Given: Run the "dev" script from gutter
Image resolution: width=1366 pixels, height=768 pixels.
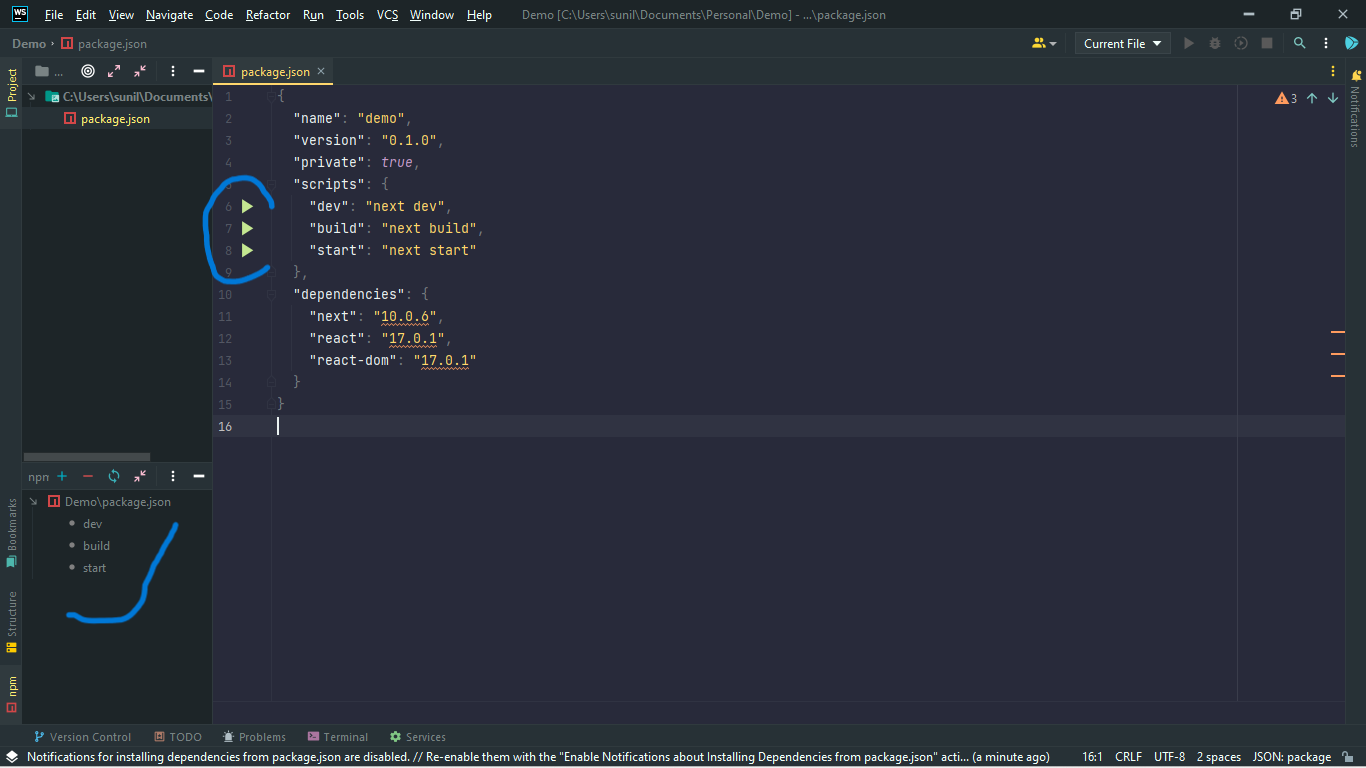Looking at the screenshot, I should [x=247, y=206].
